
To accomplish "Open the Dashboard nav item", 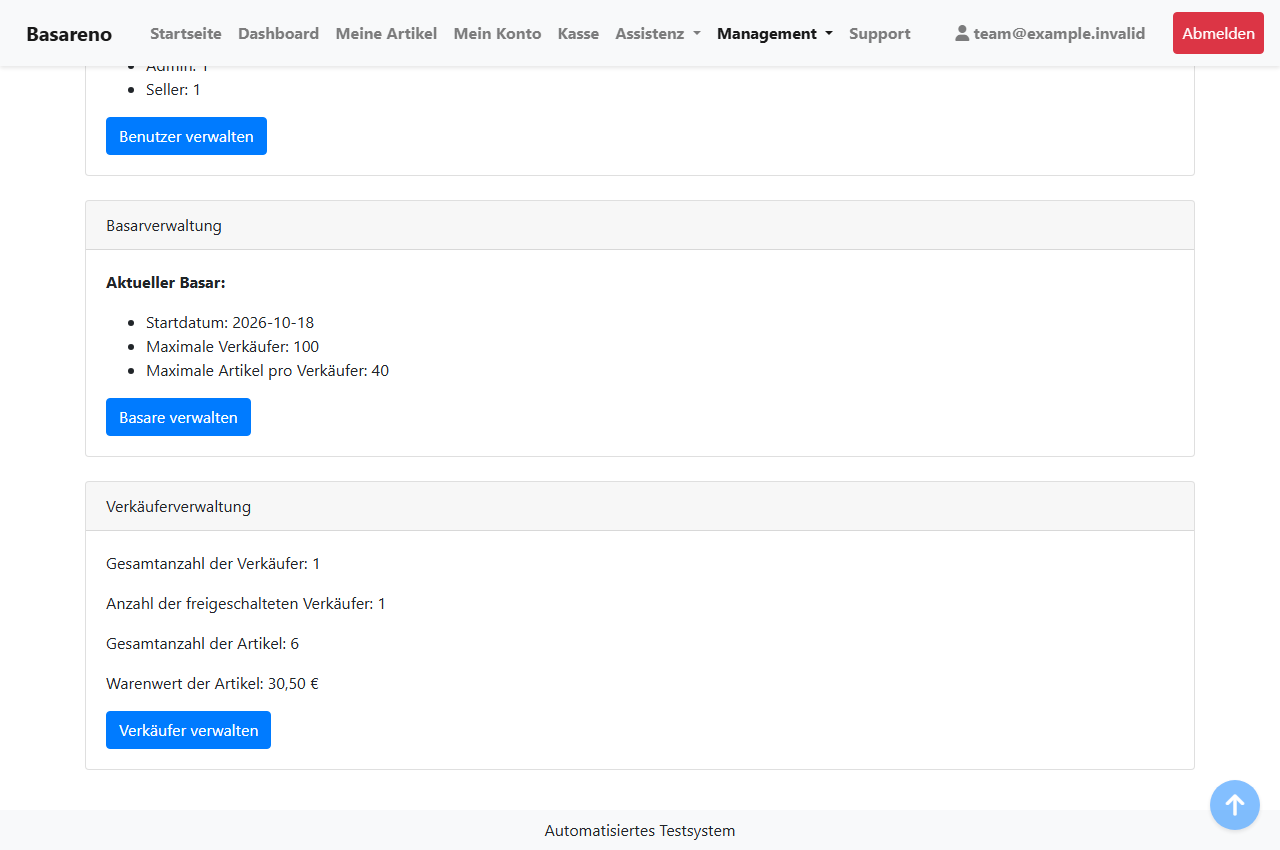I will click(278, 34).
